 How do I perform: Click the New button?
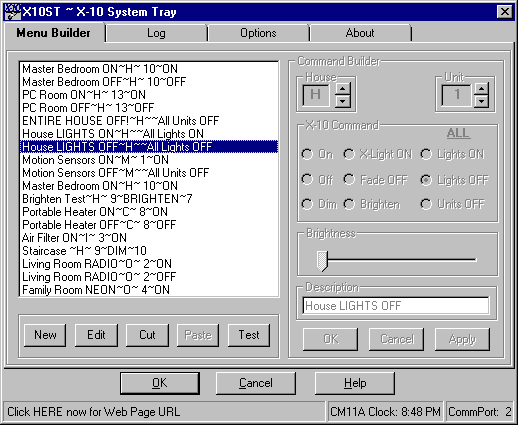(45, 335)
